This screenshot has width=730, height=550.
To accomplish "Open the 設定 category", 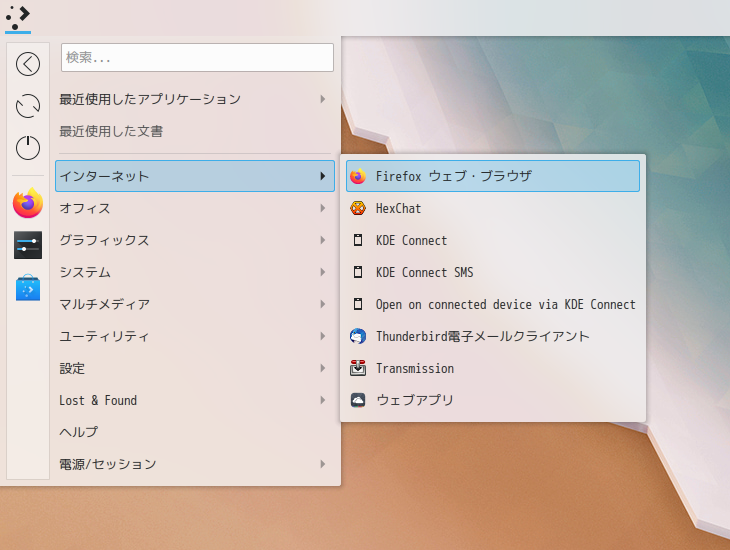I will point(195,368).
